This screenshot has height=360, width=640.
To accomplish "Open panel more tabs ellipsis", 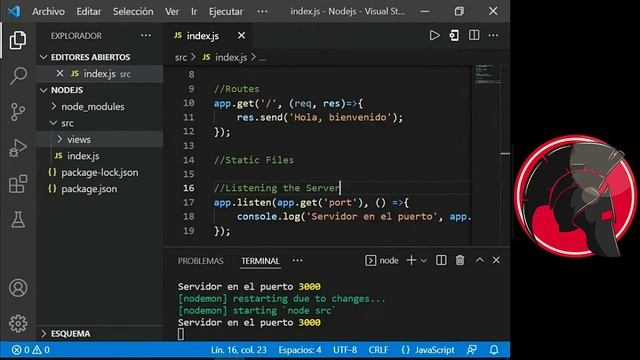I will click(298, 260).
